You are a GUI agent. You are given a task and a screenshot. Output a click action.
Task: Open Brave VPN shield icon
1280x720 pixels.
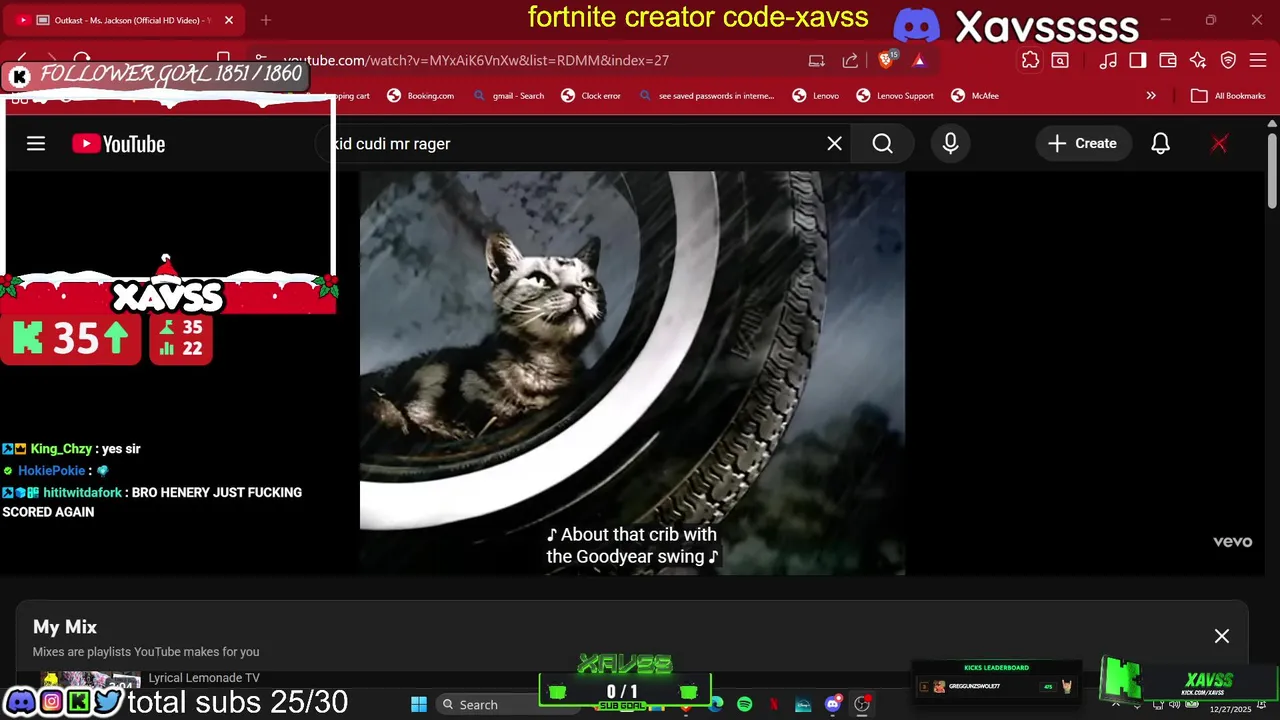point(1229,61)
